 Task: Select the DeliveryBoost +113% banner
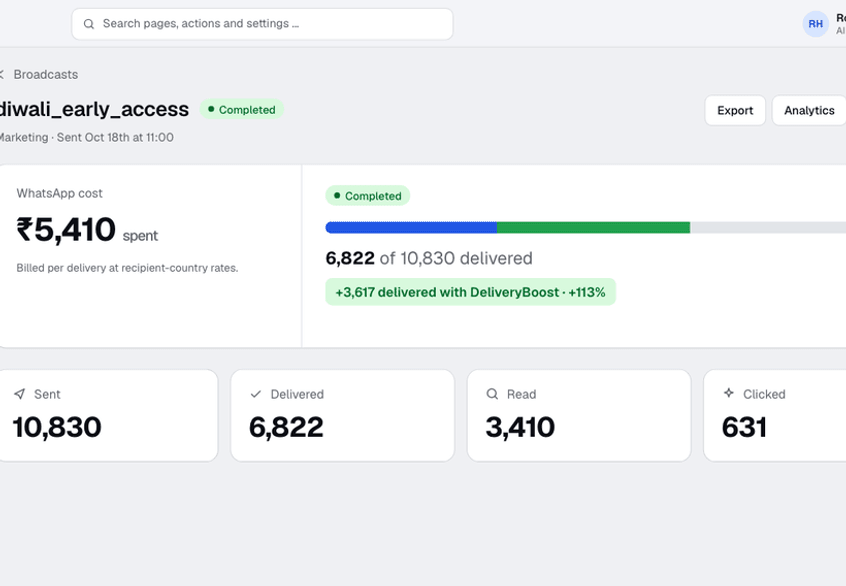(470, 292)
